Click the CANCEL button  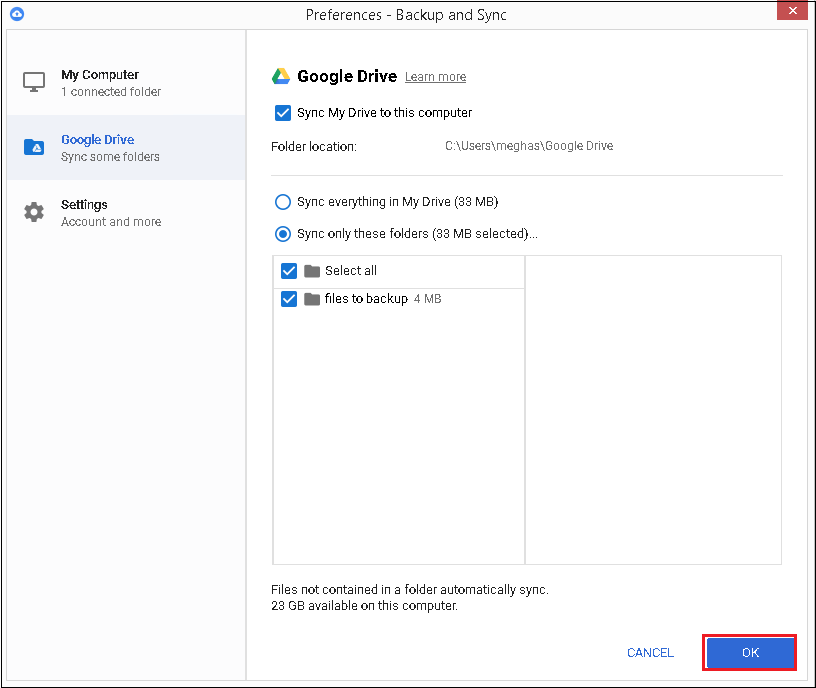650,653
